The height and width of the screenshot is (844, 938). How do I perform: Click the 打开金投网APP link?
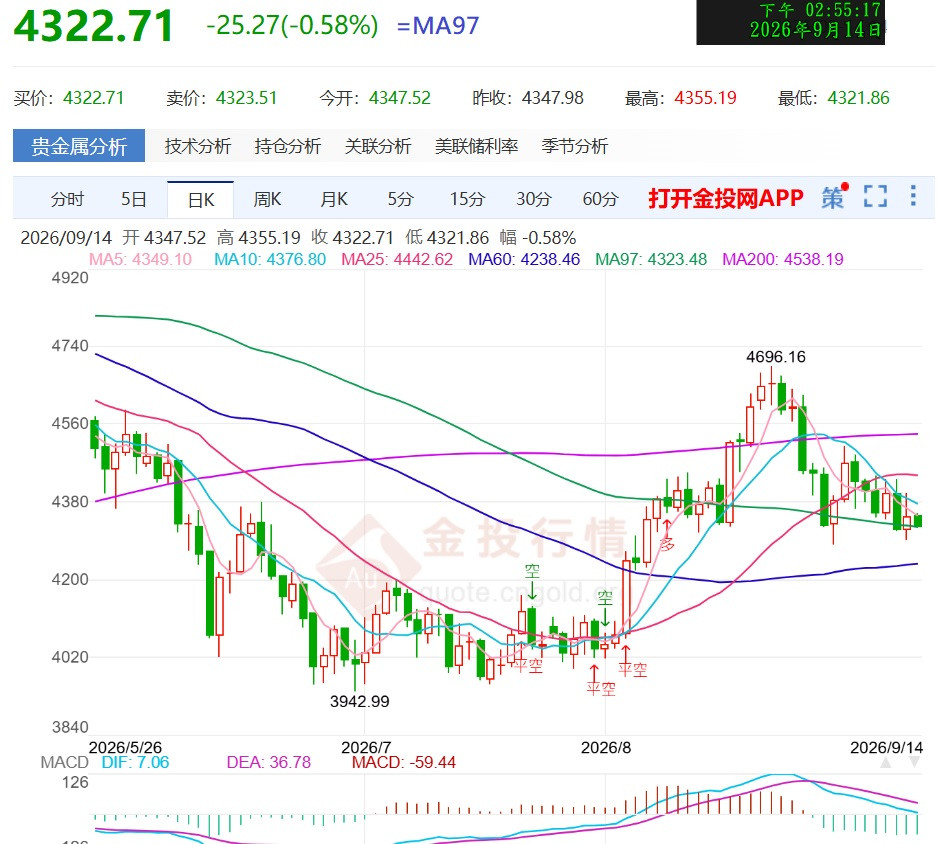point(726,198)
